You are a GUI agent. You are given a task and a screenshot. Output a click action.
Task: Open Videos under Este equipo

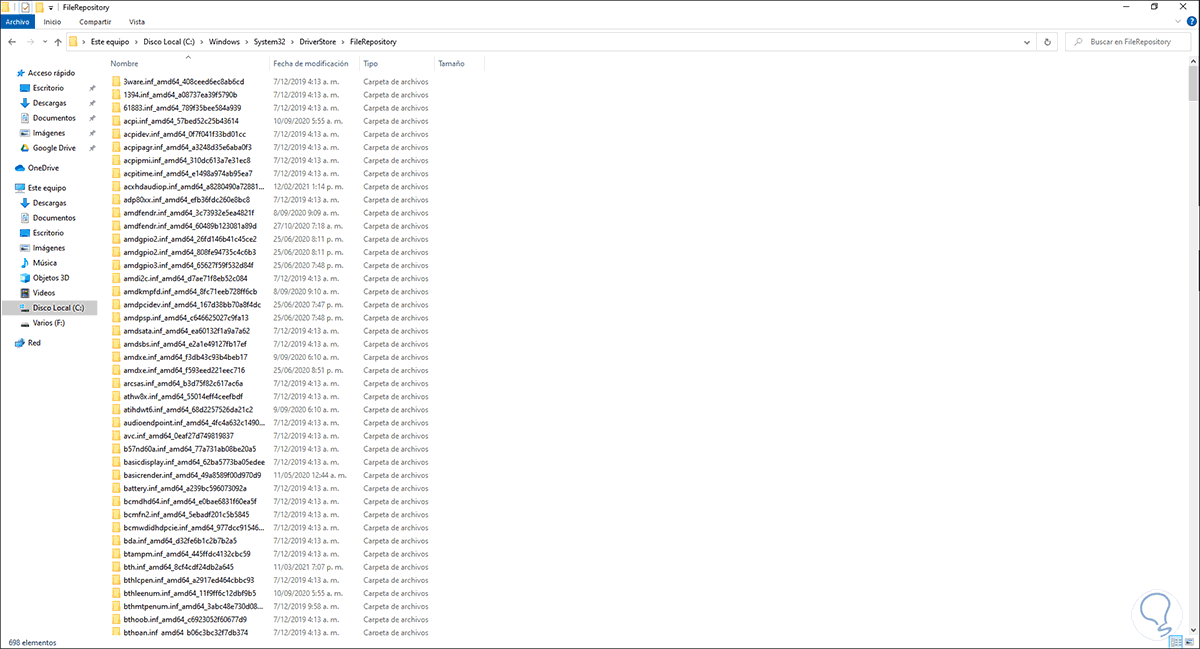tap(44, 293)
